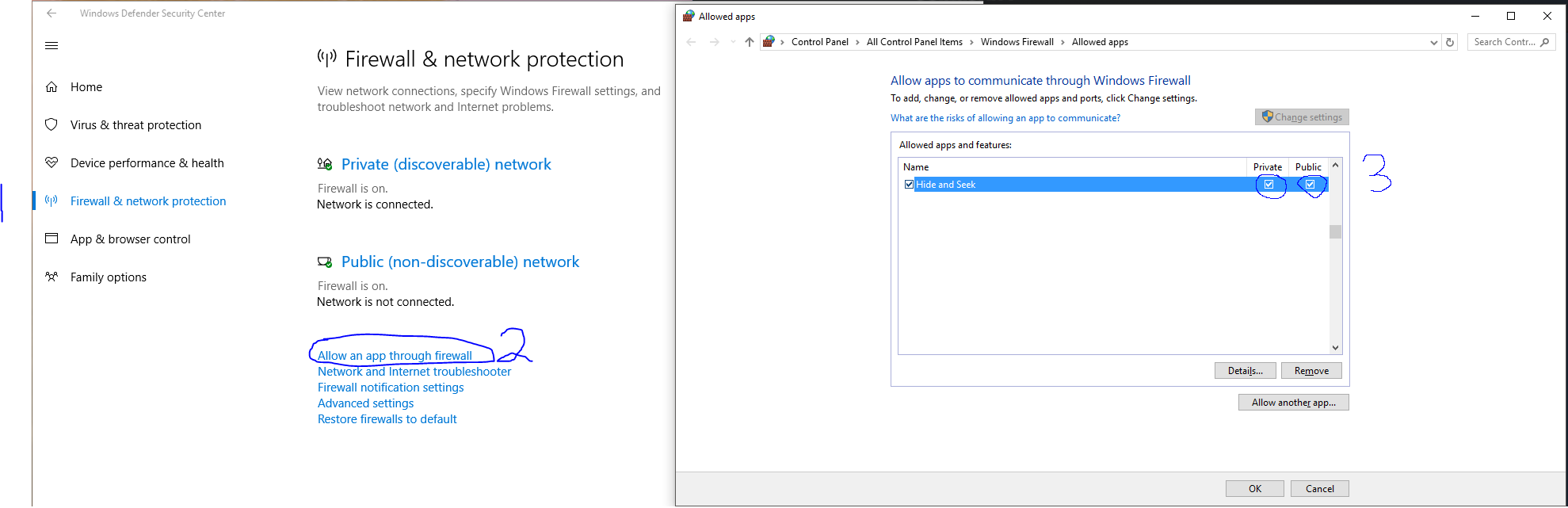
Task: Open Firewall & network protection section
Action: [148, 201]
